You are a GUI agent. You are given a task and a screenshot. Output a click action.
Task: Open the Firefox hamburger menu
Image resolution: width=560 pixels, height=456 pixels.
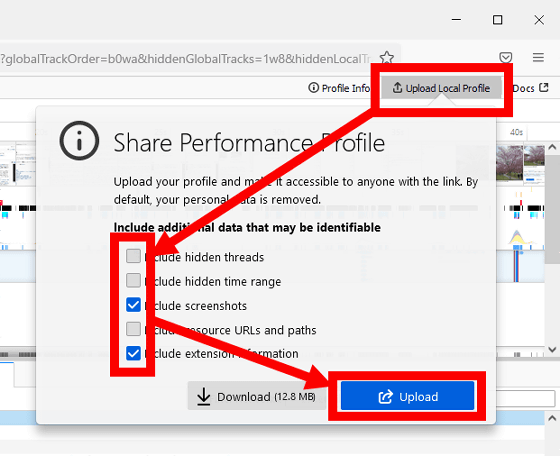click(x=538, y=57)
